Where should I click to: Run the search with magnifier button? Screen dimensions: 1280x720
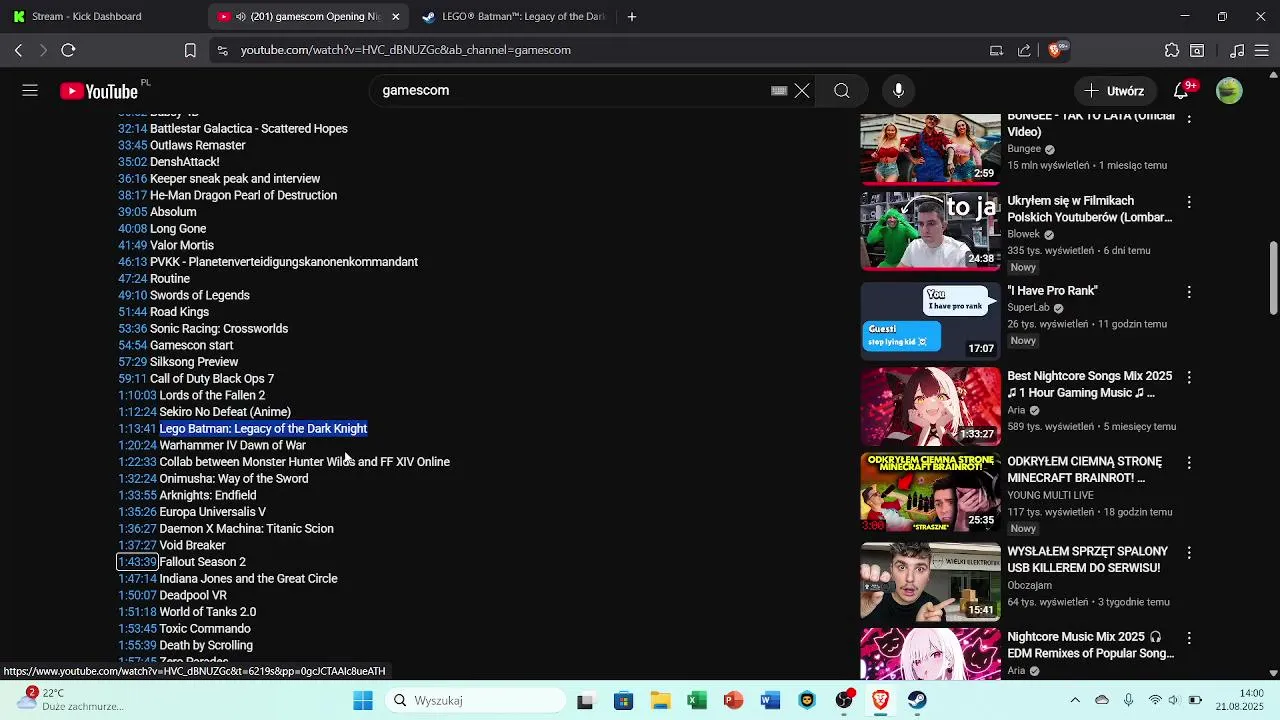[x=842, y=91]
